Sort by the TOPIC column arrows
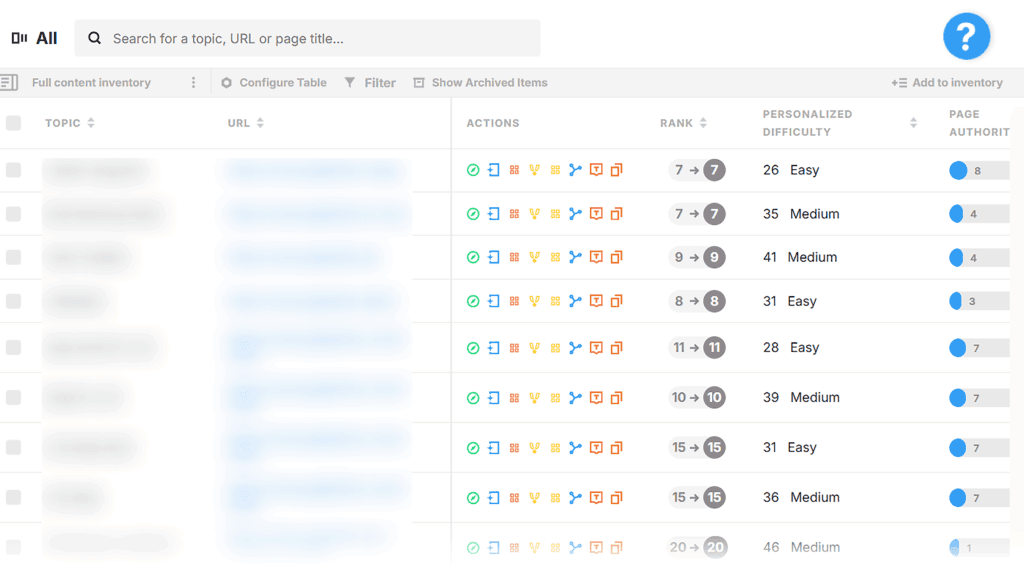The width and height of the screenshot is (1024, 566). pyautogui.click(x=91, y=123)
